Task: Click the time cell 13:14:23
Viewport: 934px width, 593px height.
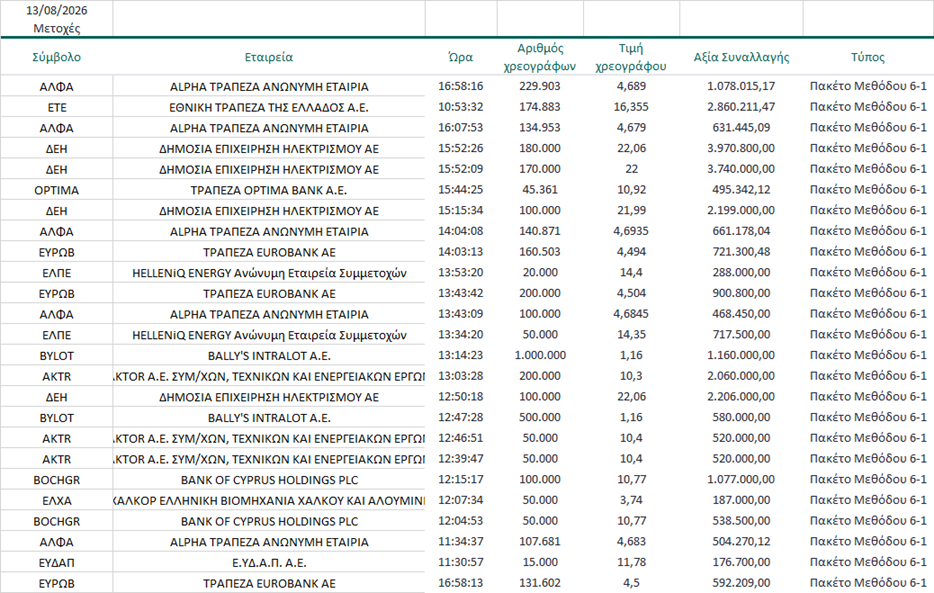Action: pos(460,355)
